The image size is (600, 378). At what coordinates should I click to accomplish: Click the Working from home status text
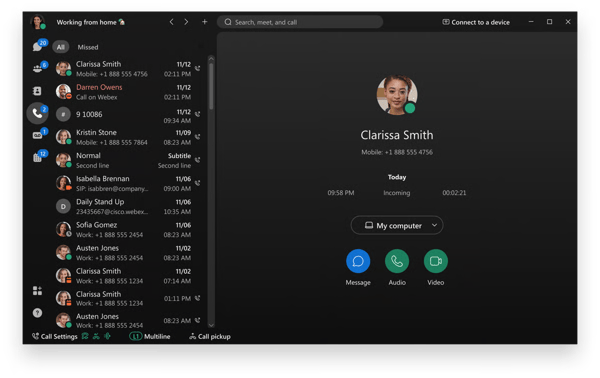86,22
